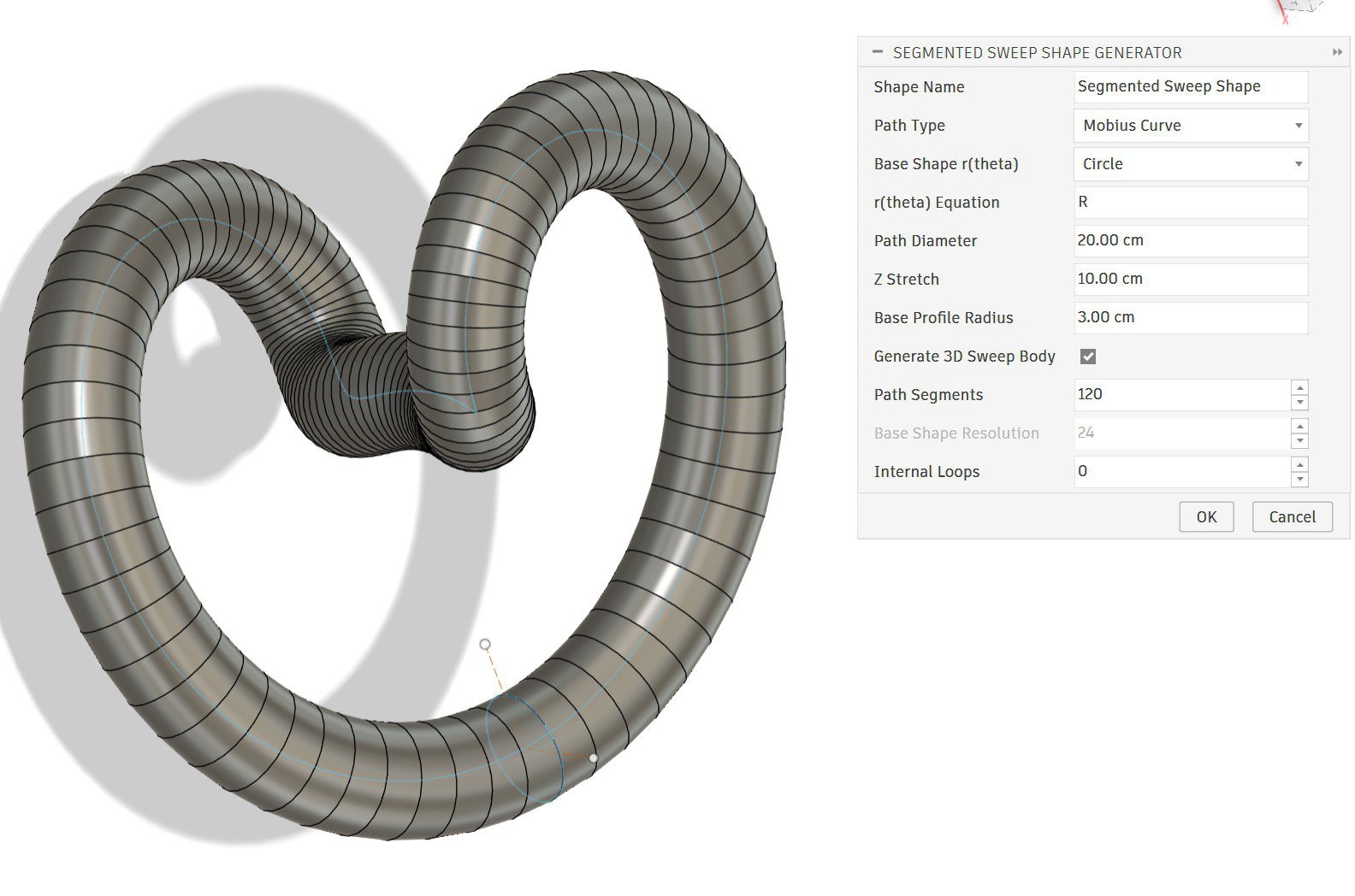The height and width of the screenshot is (896, 1355).
Task: Open the Path Type dropdown showing Mobius Curve
Action: 1190,126
